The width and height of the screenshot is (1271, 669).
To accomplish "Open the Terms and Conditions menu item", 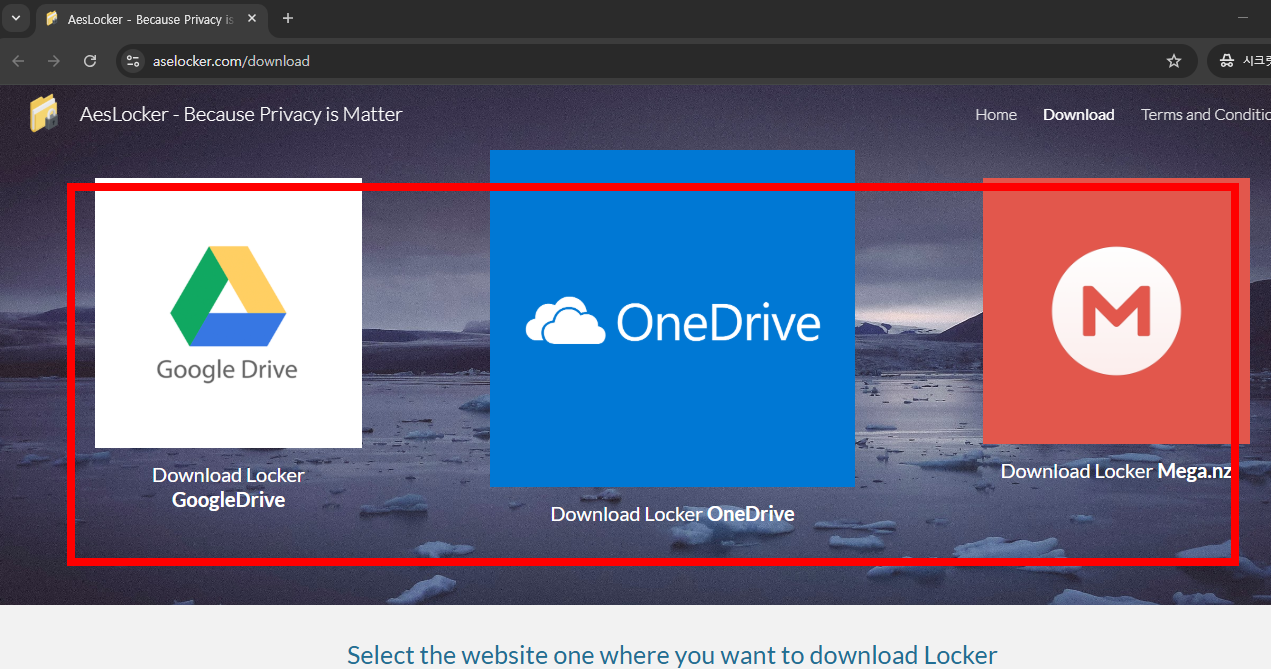I will click(x=1206, y=115).
